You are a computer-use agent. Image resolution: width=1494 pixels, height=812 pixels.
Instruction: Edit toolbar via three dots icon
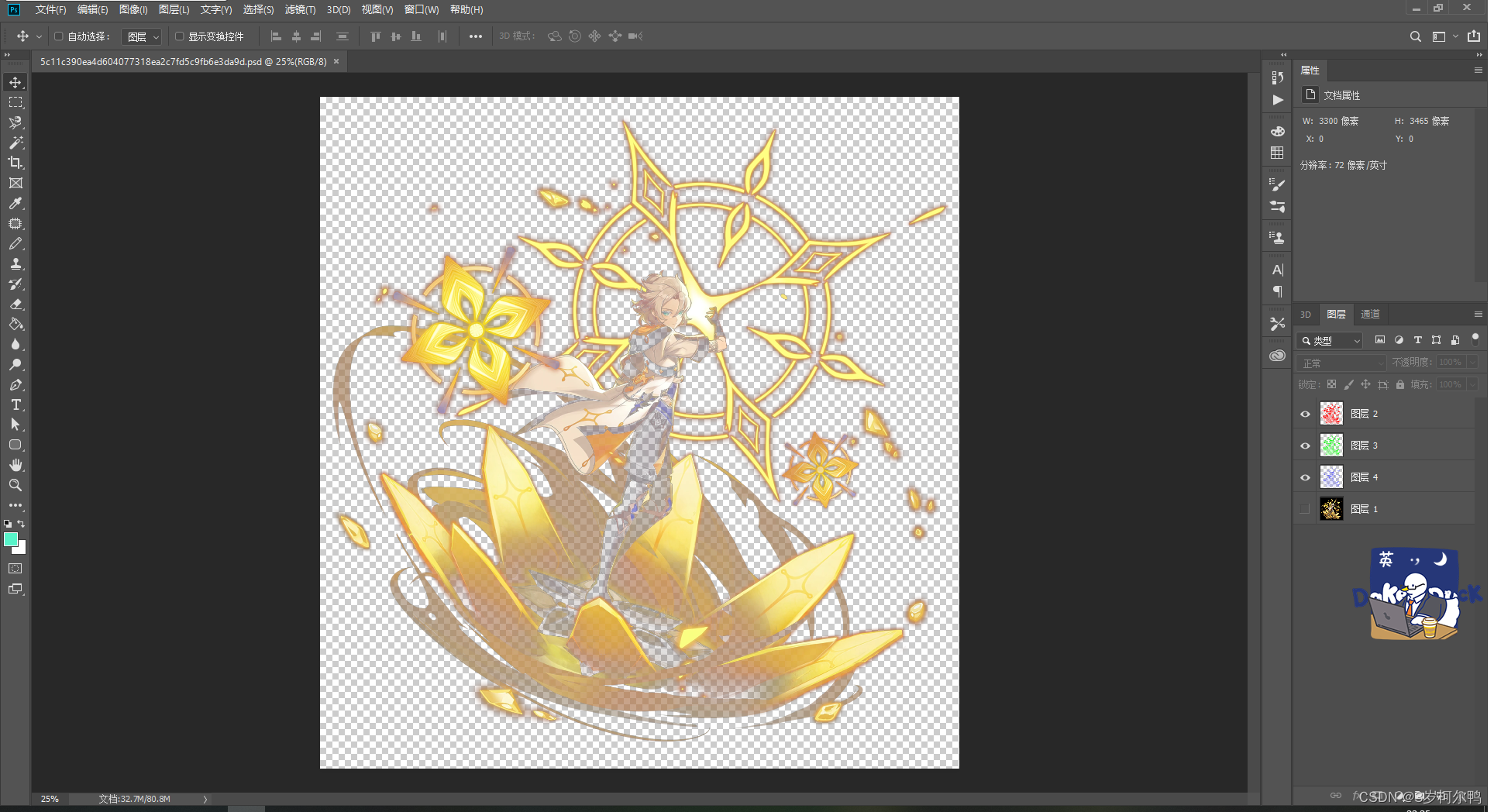coord(15,505)
